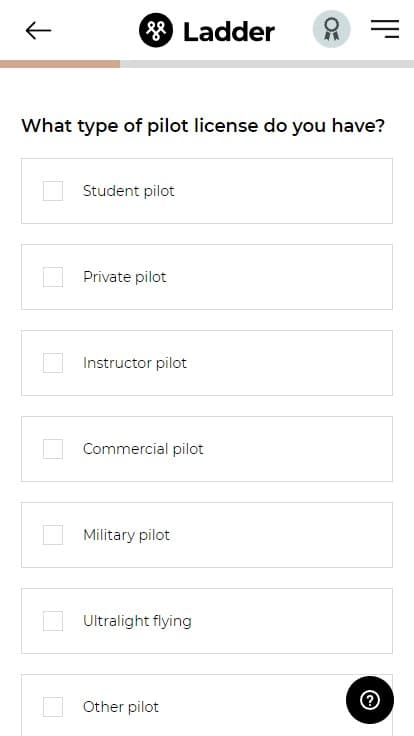Check the Student pilot checkbox
The height and width of the screenshot is (736, 414).
click(x=53, y=191)
